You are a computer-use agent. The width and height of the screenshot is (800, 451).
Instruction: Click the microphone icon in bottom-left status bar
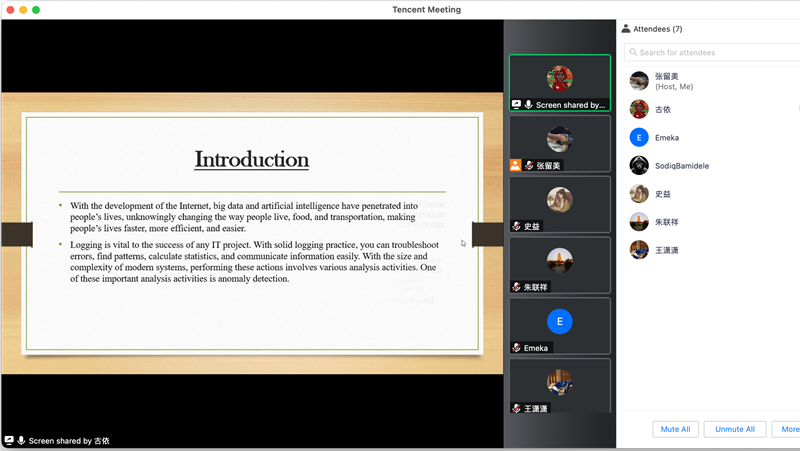pyautogui.click(x=21, y=440)
